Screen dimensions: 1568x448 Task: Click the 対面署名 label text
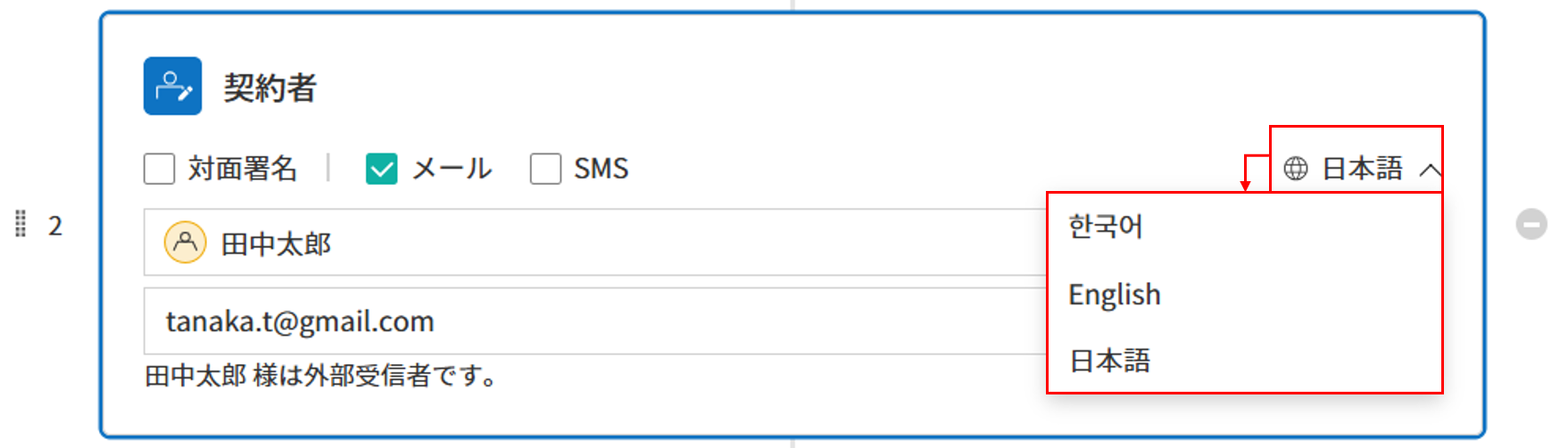242,169
